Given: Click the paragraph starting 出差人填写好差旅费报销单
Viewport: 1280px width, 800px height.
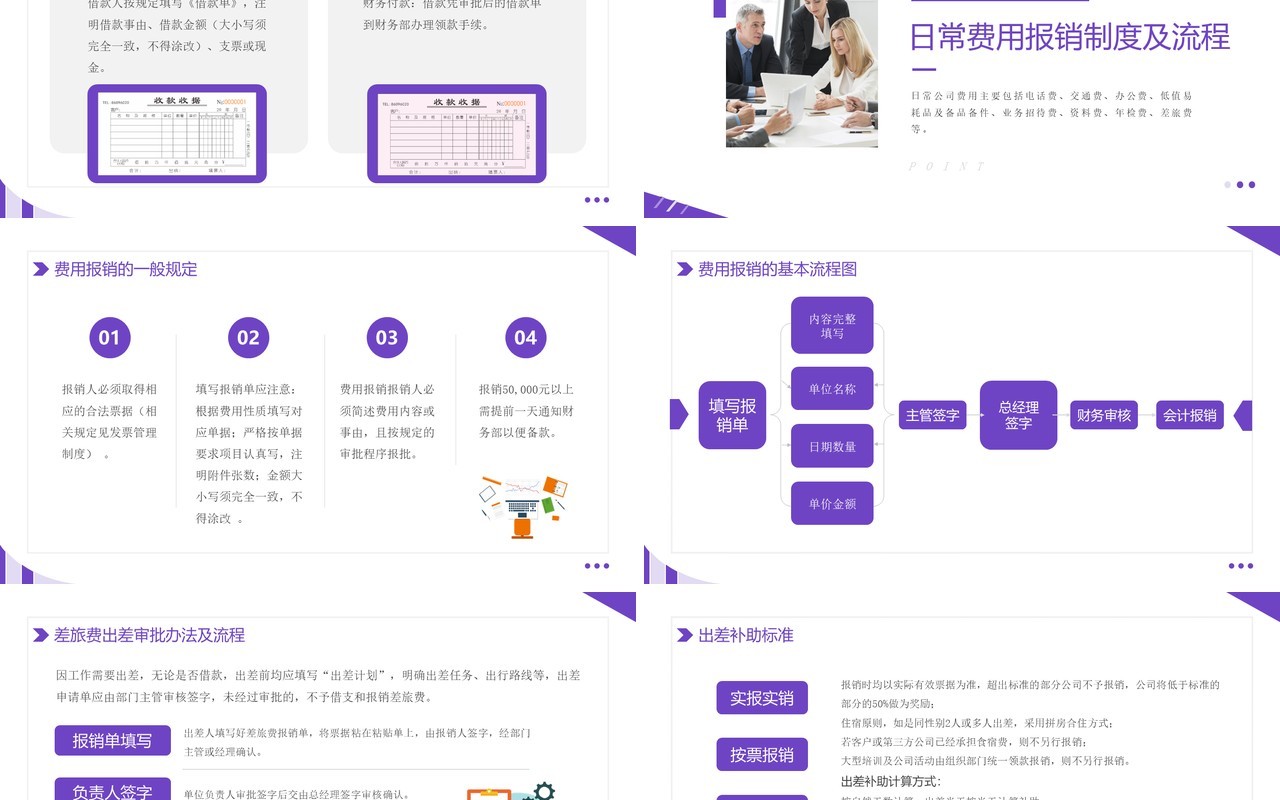Looking at the screenshot, I should click(x=357, y=742).
